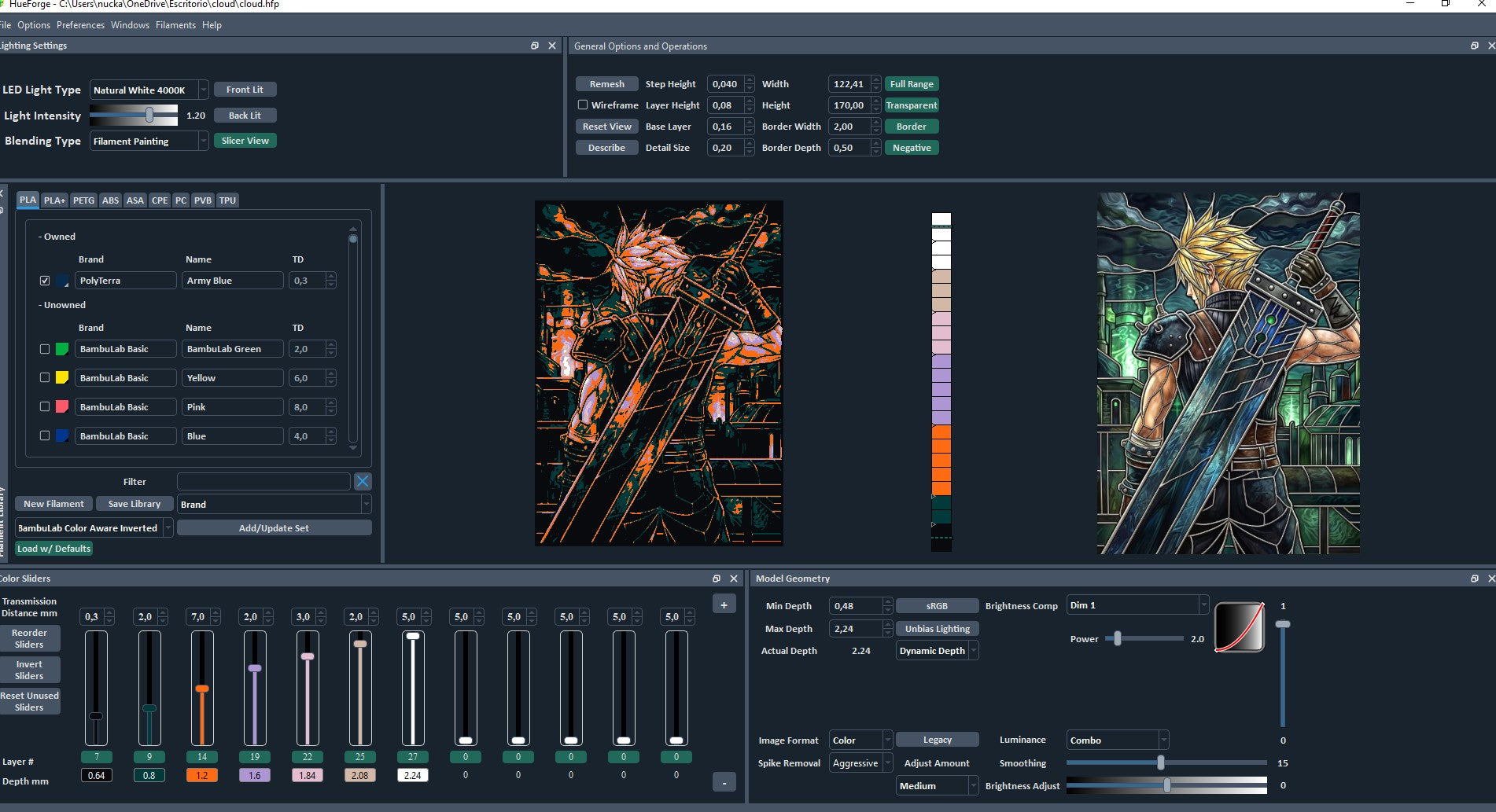The height and width of the screenshot is (812, 1496).
Task: Click the Smoothing slider
Action: click(x=1166, y=762)
